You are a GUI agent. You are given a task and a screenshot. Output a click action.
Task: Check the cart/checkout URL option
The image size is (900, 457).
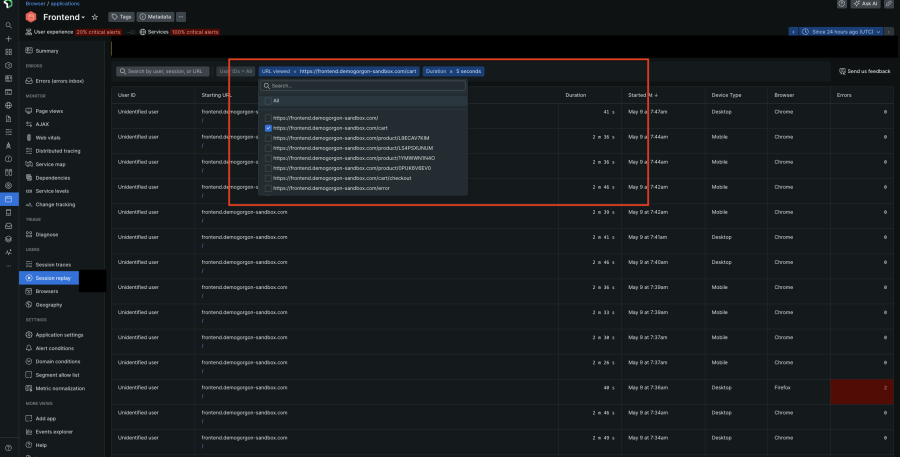click(268, 178)
